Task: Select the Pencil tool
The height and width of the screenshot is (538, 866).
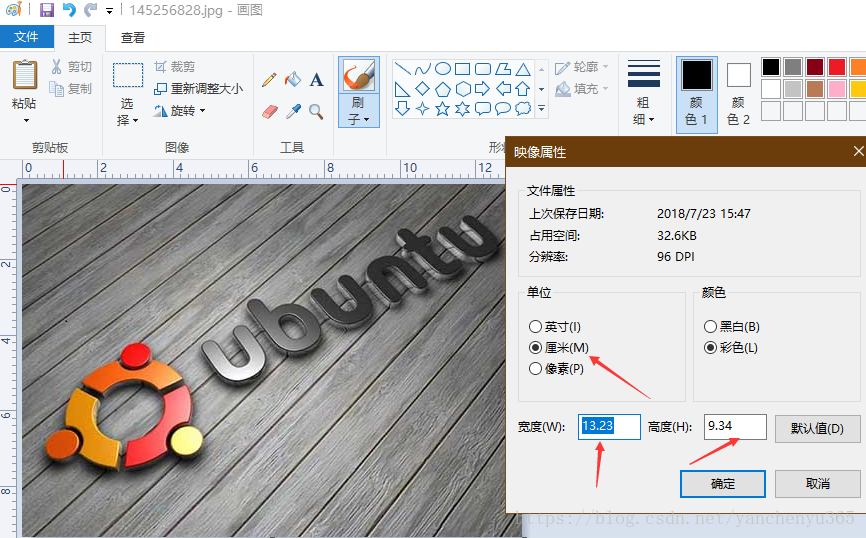Action: pyautogui.click(x=269, y=80)
